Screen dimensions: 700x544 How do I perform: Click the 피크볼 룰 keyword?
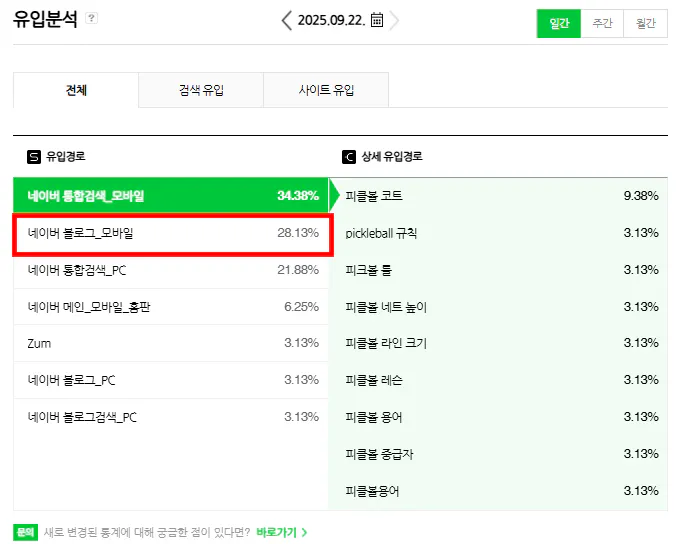click(x=369, y=270)
